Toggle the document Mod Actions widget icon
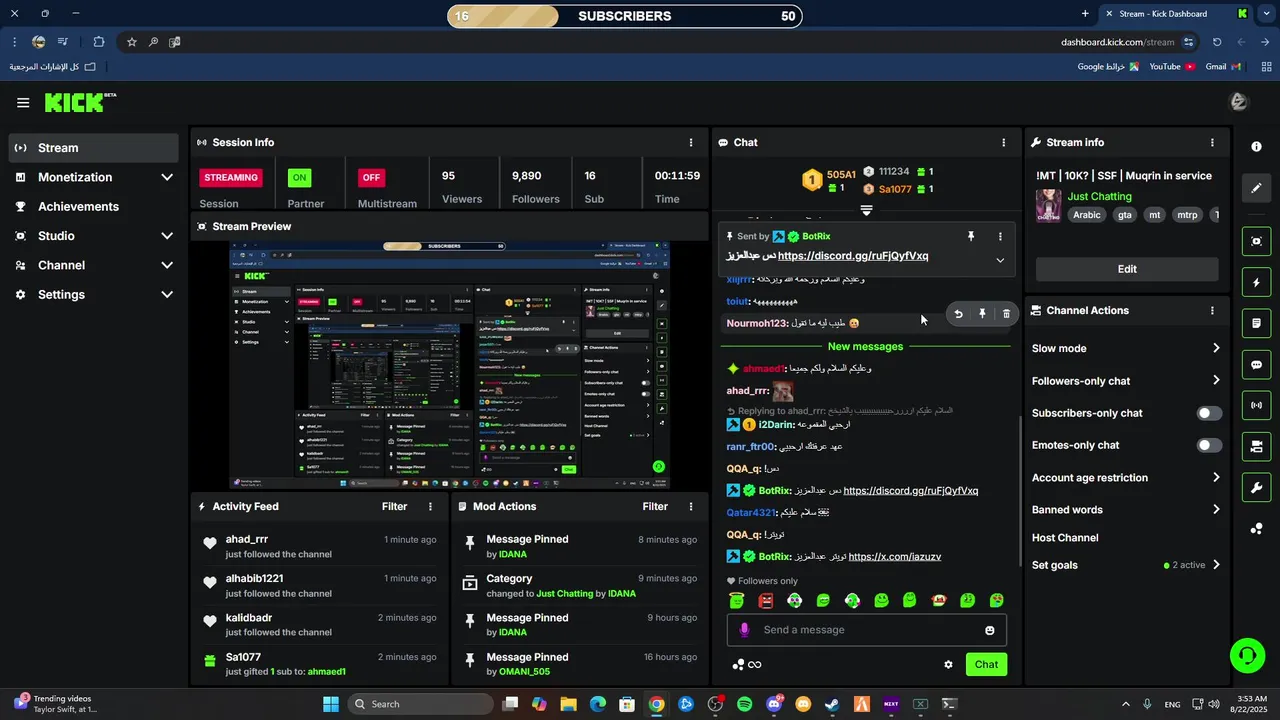This screenshot has width=1280, height=720. coord(1256,324)
